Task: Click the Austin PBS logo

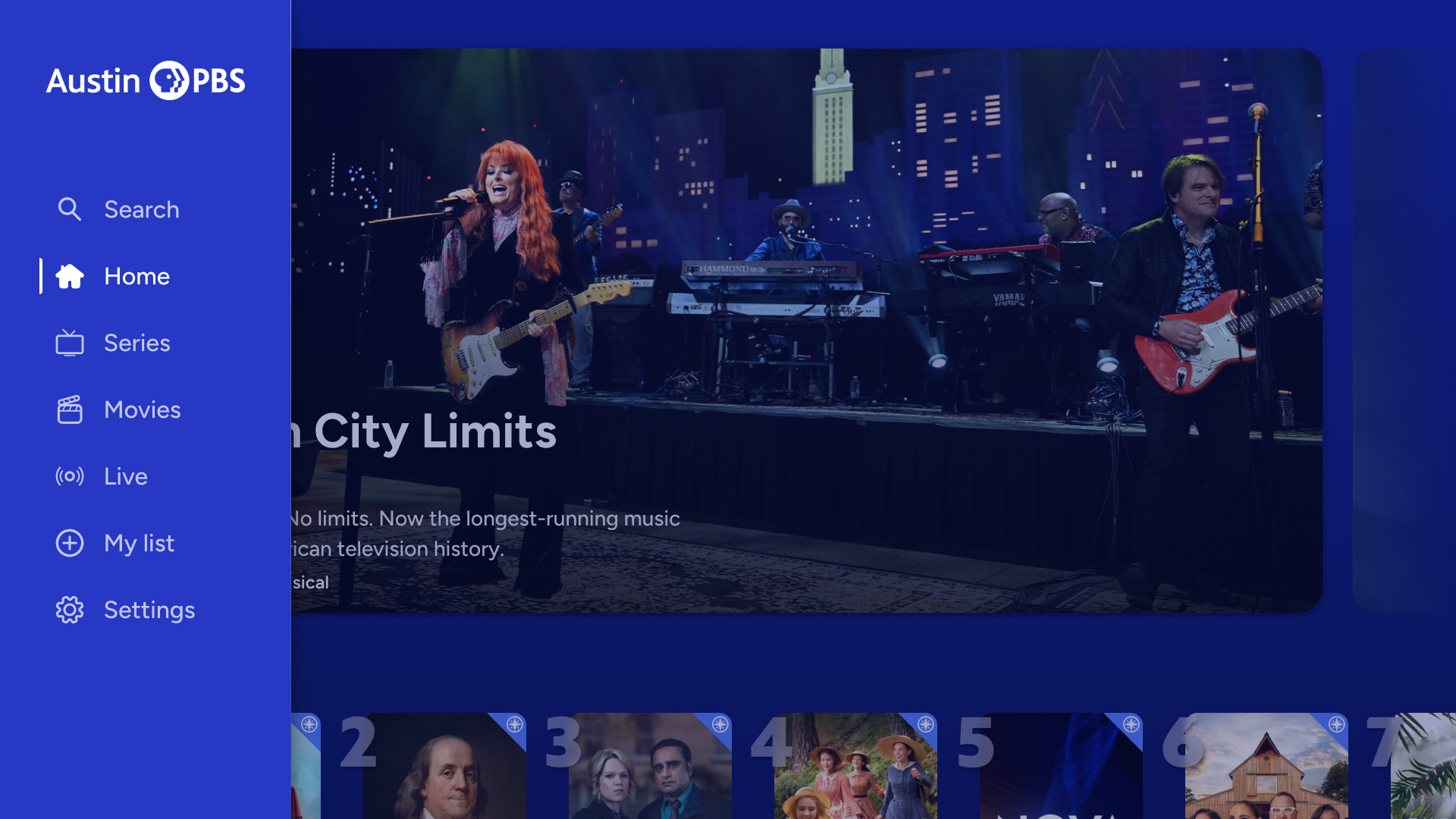Action: click(146, 80)
